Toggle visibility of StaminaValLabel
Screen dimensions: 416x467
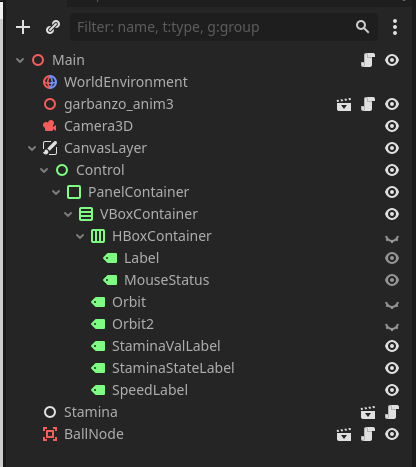(392, 346)
